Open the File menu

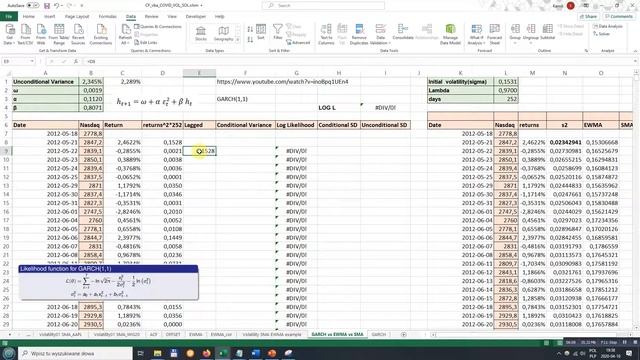(9, 16)
